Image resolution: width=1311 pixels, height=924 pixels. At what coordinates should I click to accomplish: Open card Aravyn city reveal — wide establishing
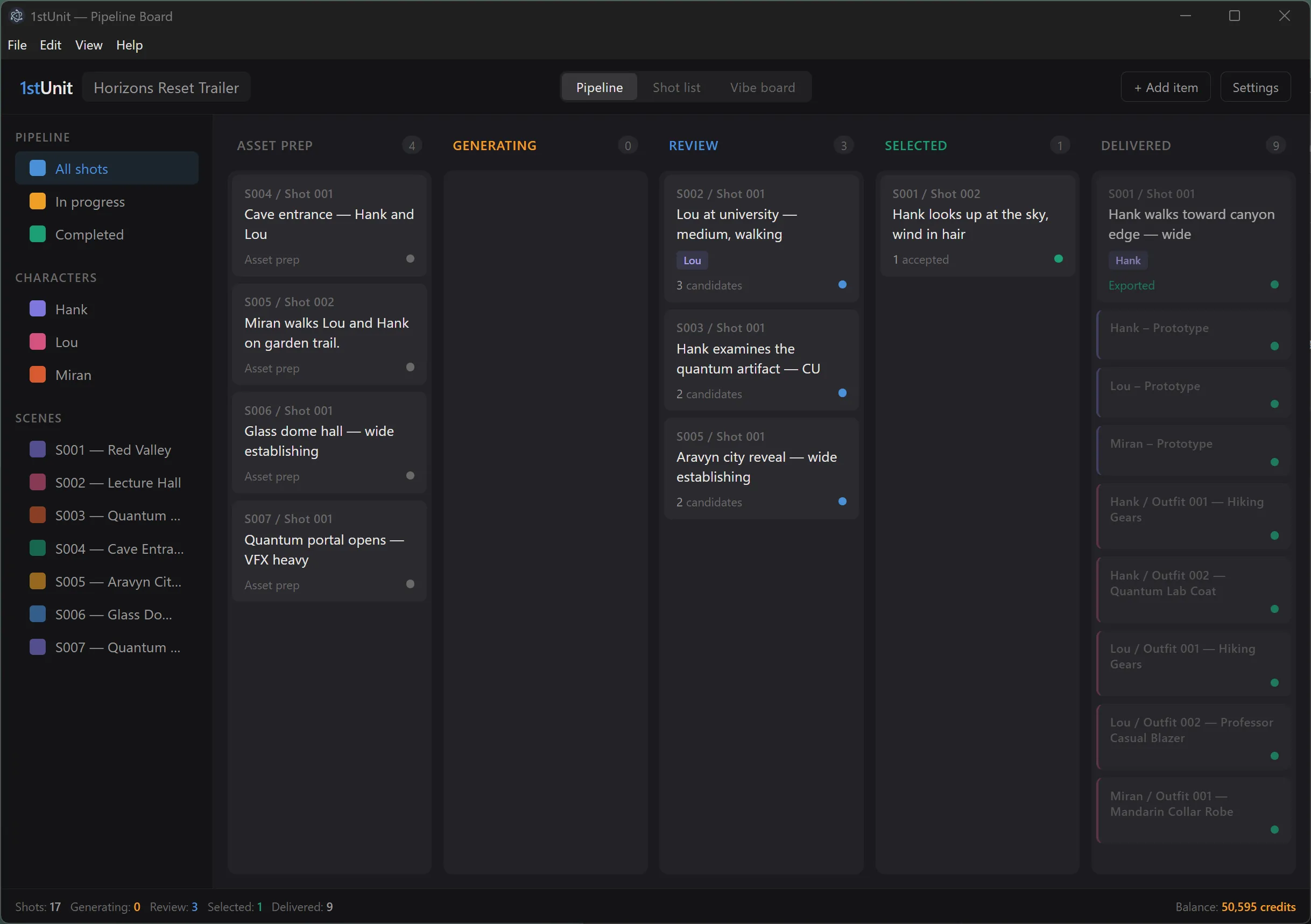tap(761, 468)
